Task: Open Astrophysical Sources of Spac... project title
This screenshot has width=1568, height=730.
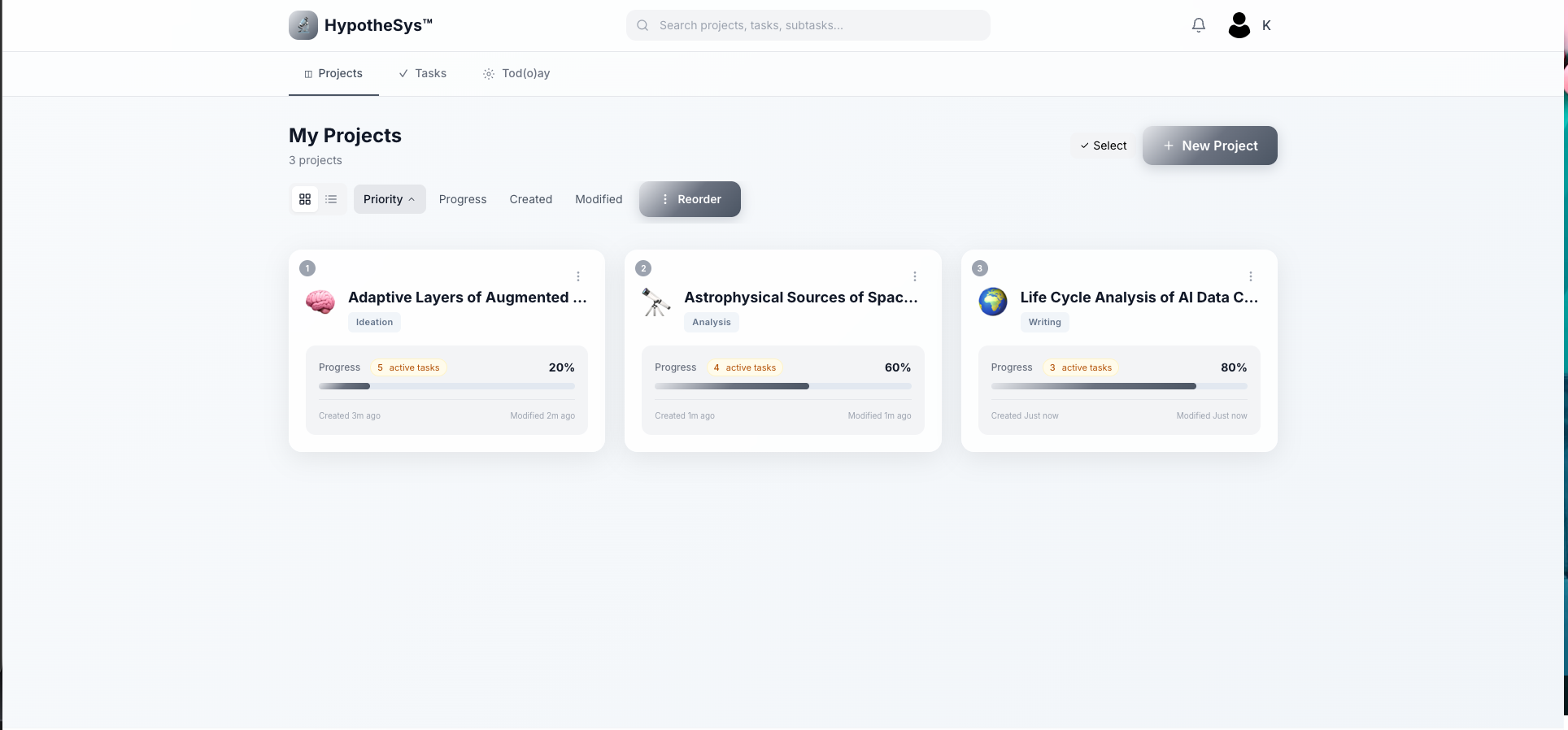Action: click(801, 298)
